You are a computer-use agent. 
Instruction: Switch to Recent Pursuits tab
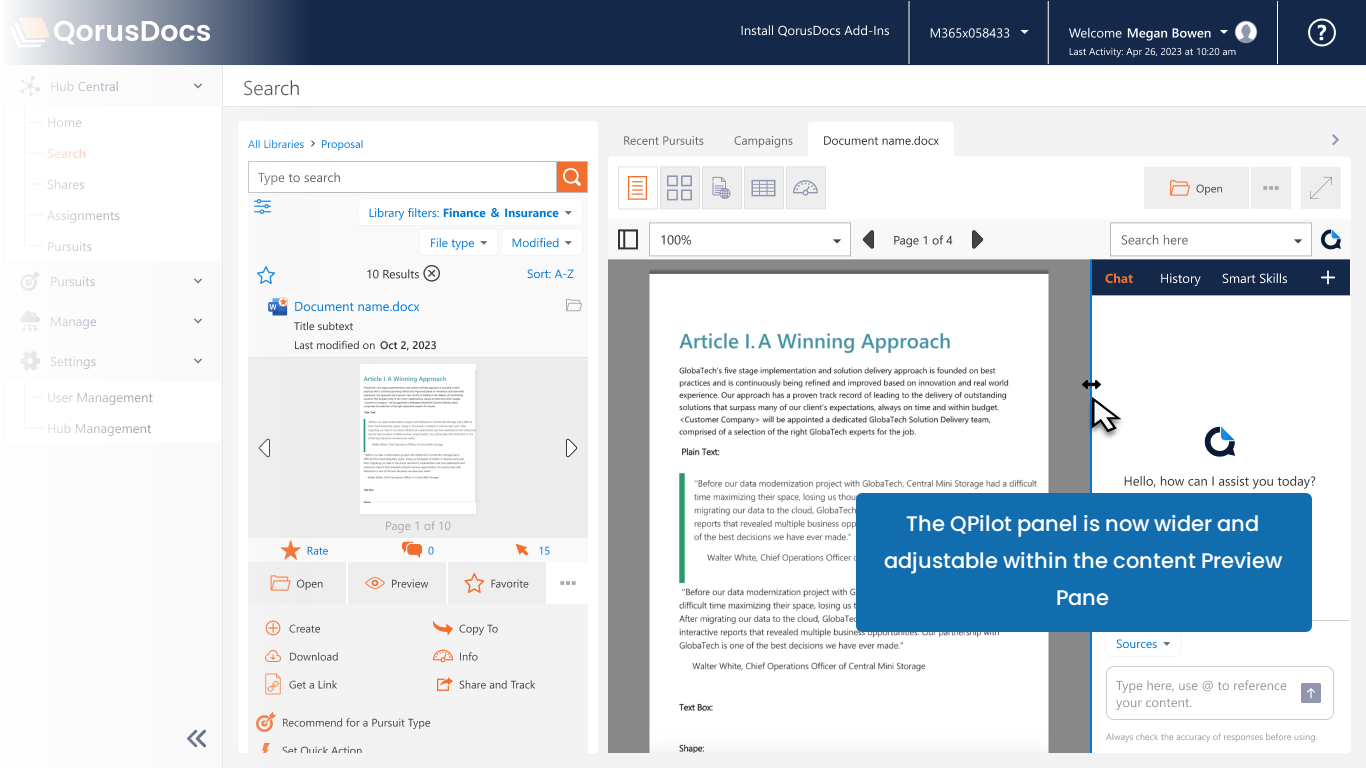coord(663,140)
